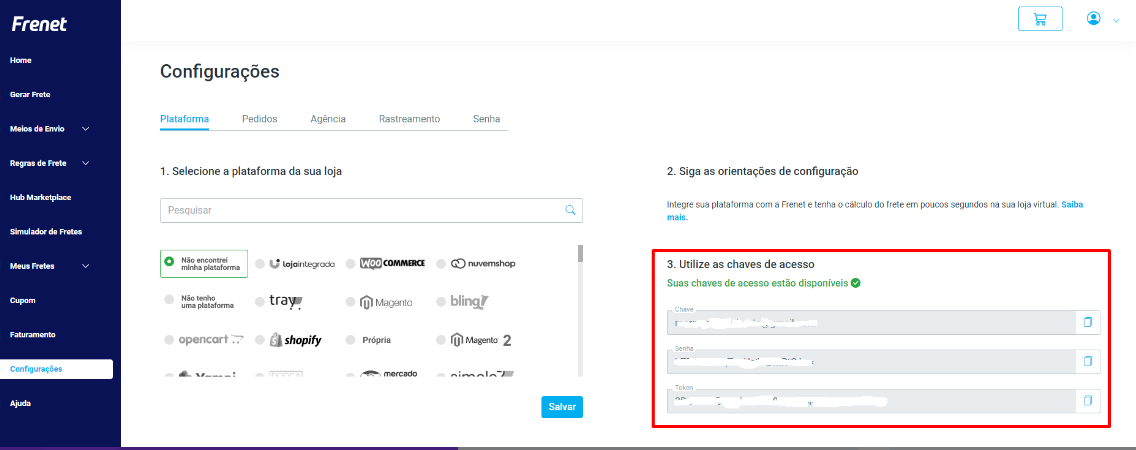
Task: Copy the Senha value
Action: tap(1087, 361)
